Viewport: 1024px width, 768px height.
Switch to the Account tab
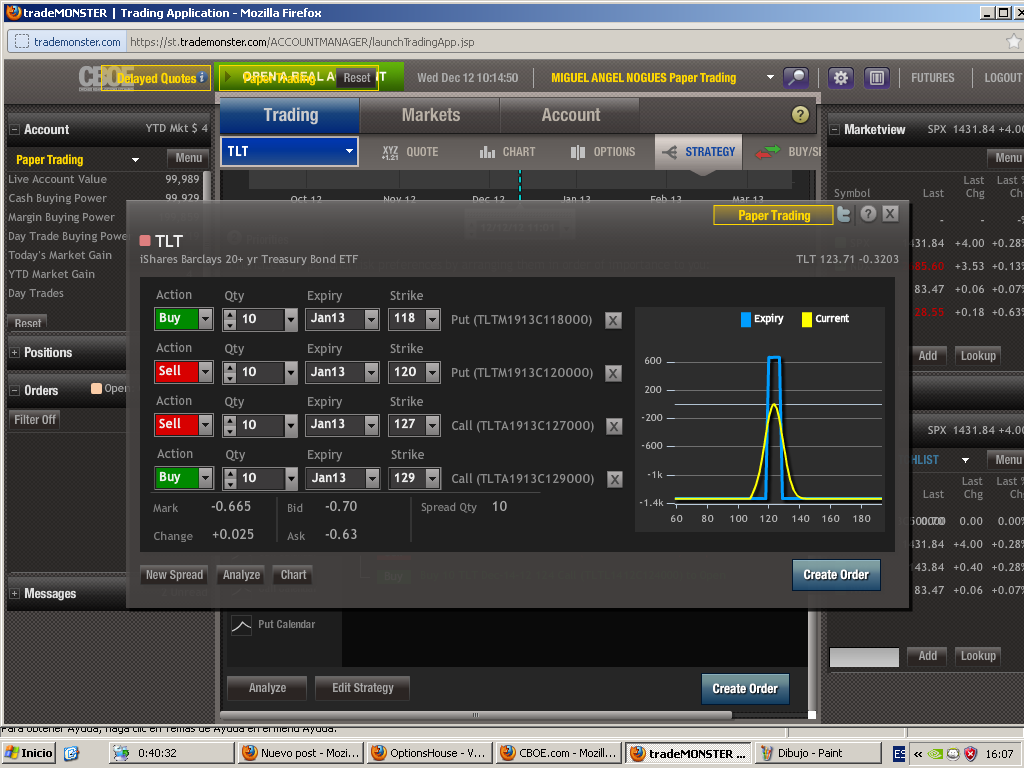point(570,115)
